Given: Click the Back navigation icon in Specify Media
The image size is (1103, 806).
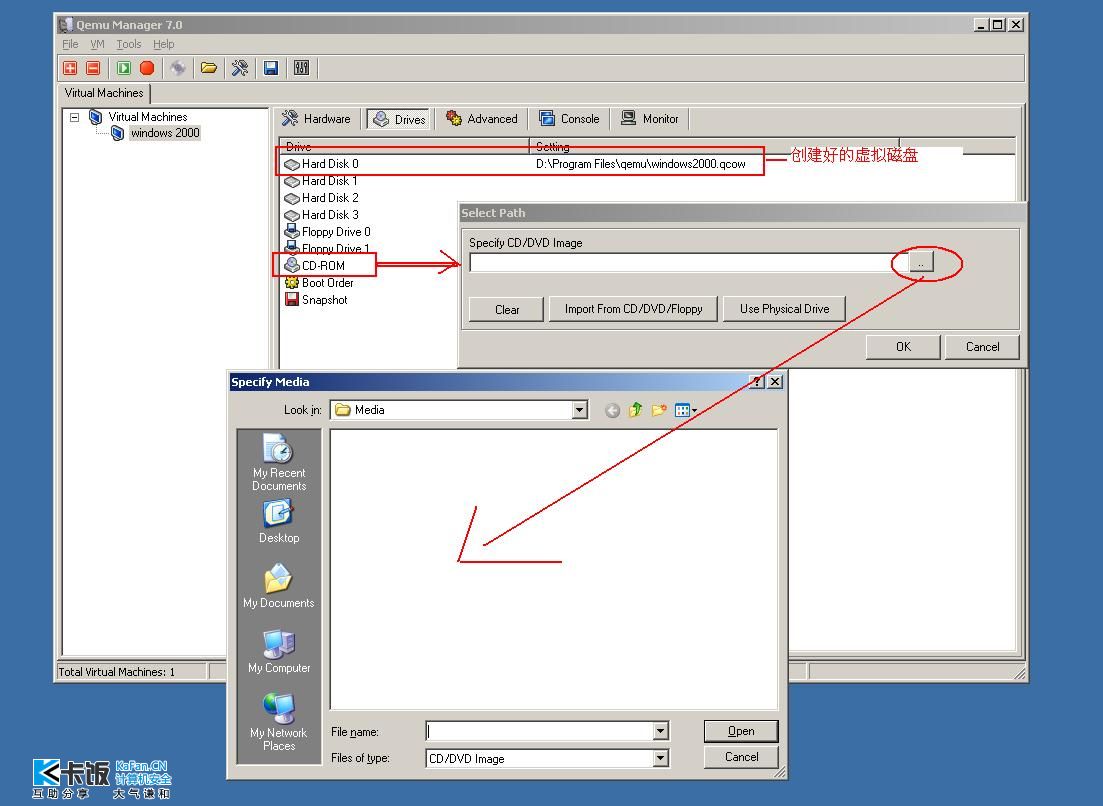Looking at the screenshot, I should [613, 411].
